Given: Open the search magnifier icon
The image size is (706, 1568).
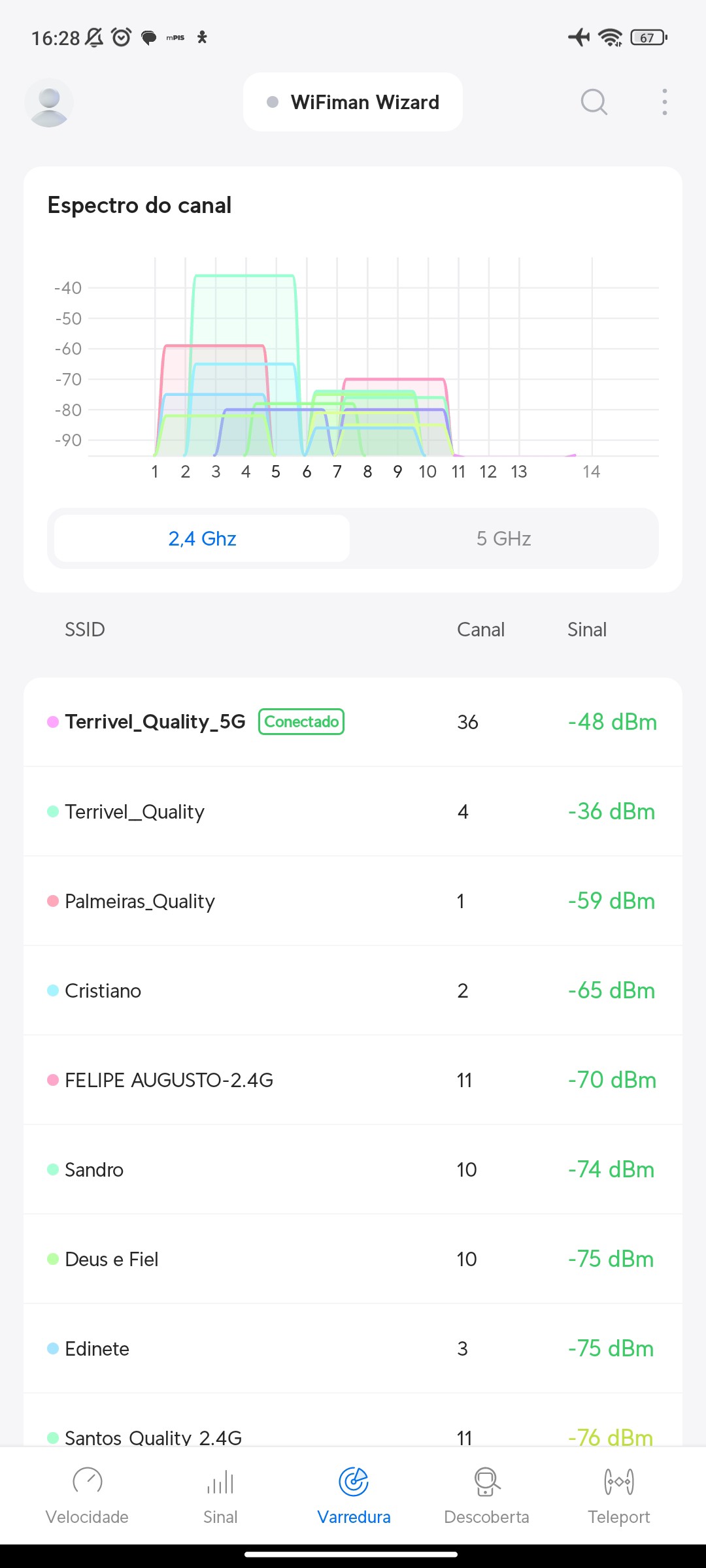Looking at the screenshot, I should (x=594, y=102).
